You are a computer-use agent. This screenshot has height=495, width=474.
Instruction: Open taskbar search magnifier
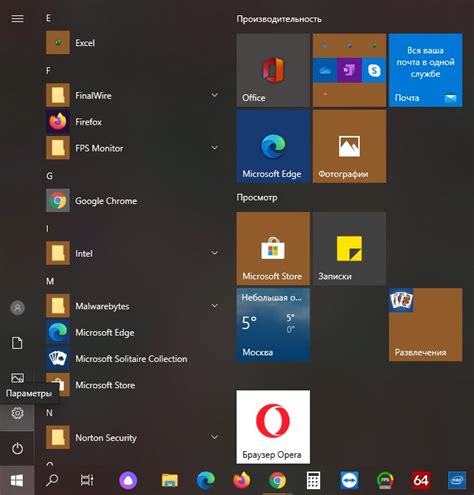52,480
